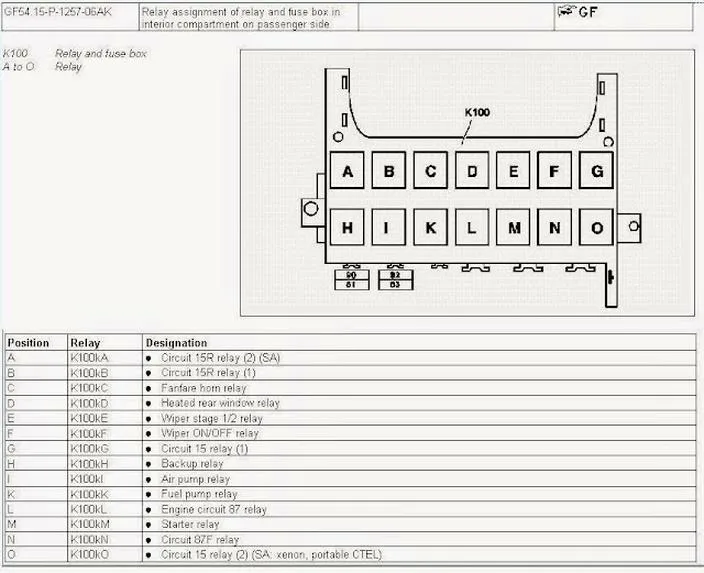This screenshot has width=704, height=573.
Task: Click fuse block labeled 90/61
Action: coord(352,280)
